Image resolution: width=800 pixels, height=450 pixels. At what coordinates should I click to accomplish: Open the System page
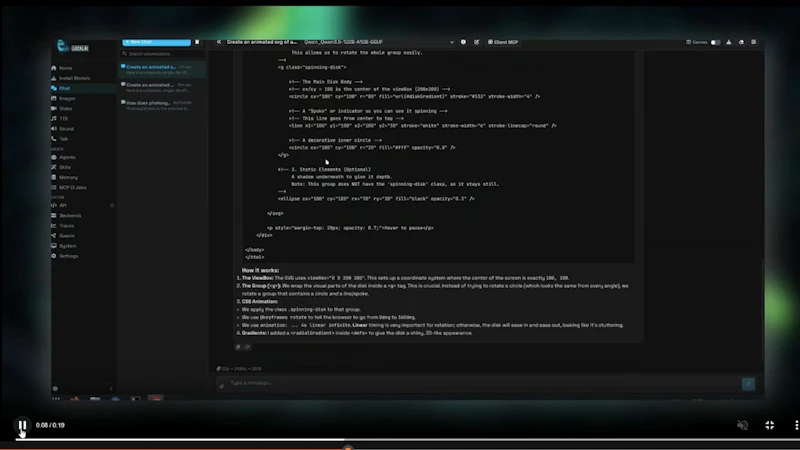coord(67,246)
